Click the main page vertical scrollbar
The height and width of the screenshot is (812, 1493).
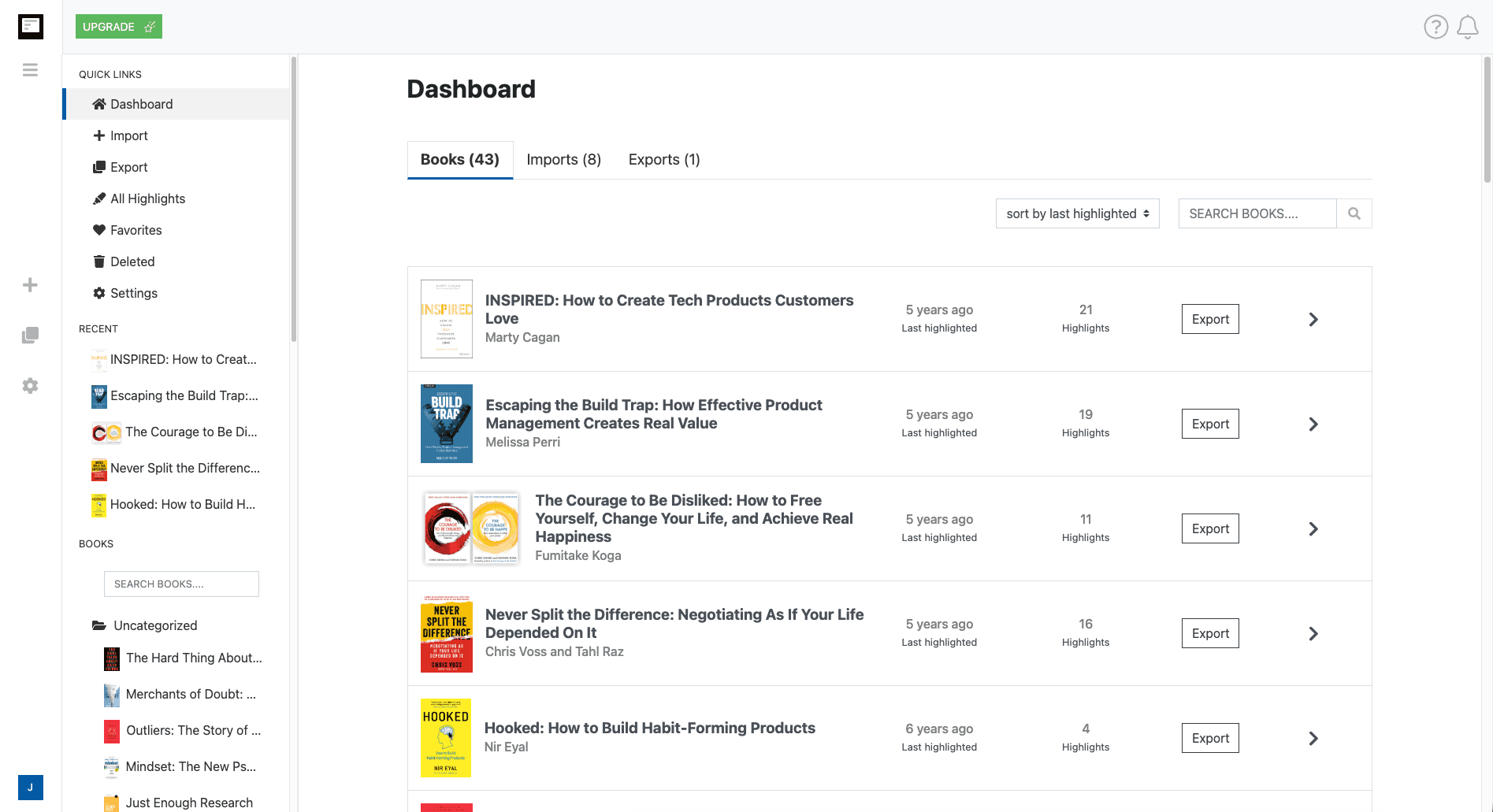click(1487, 118)
